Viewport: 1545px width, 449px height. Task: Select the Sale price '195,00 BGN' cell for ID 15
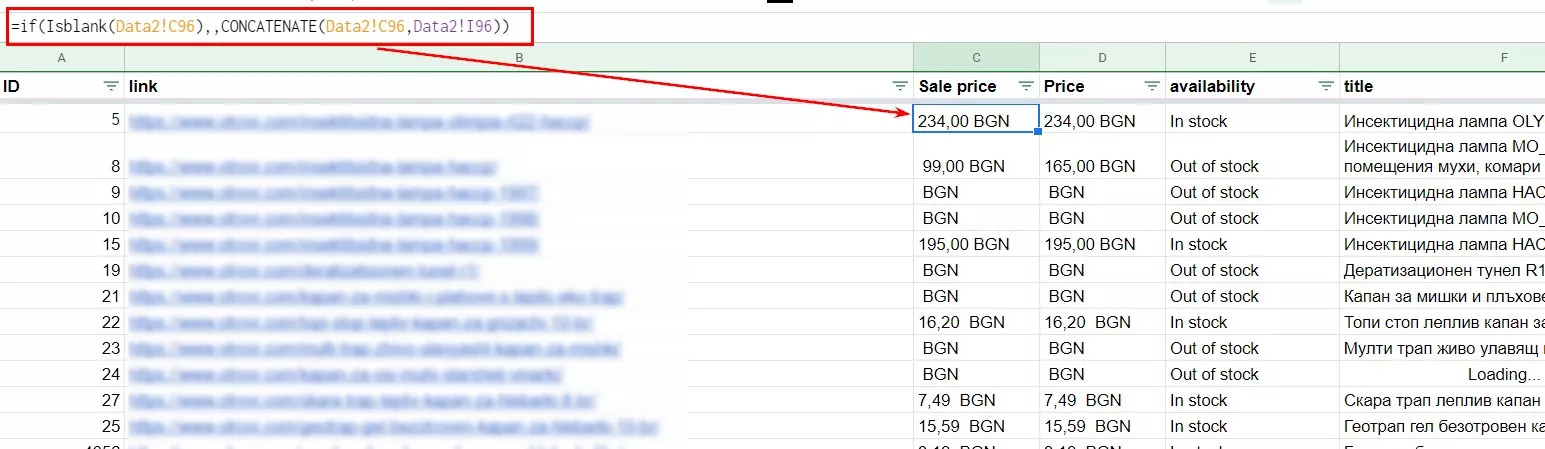[977, 244]
